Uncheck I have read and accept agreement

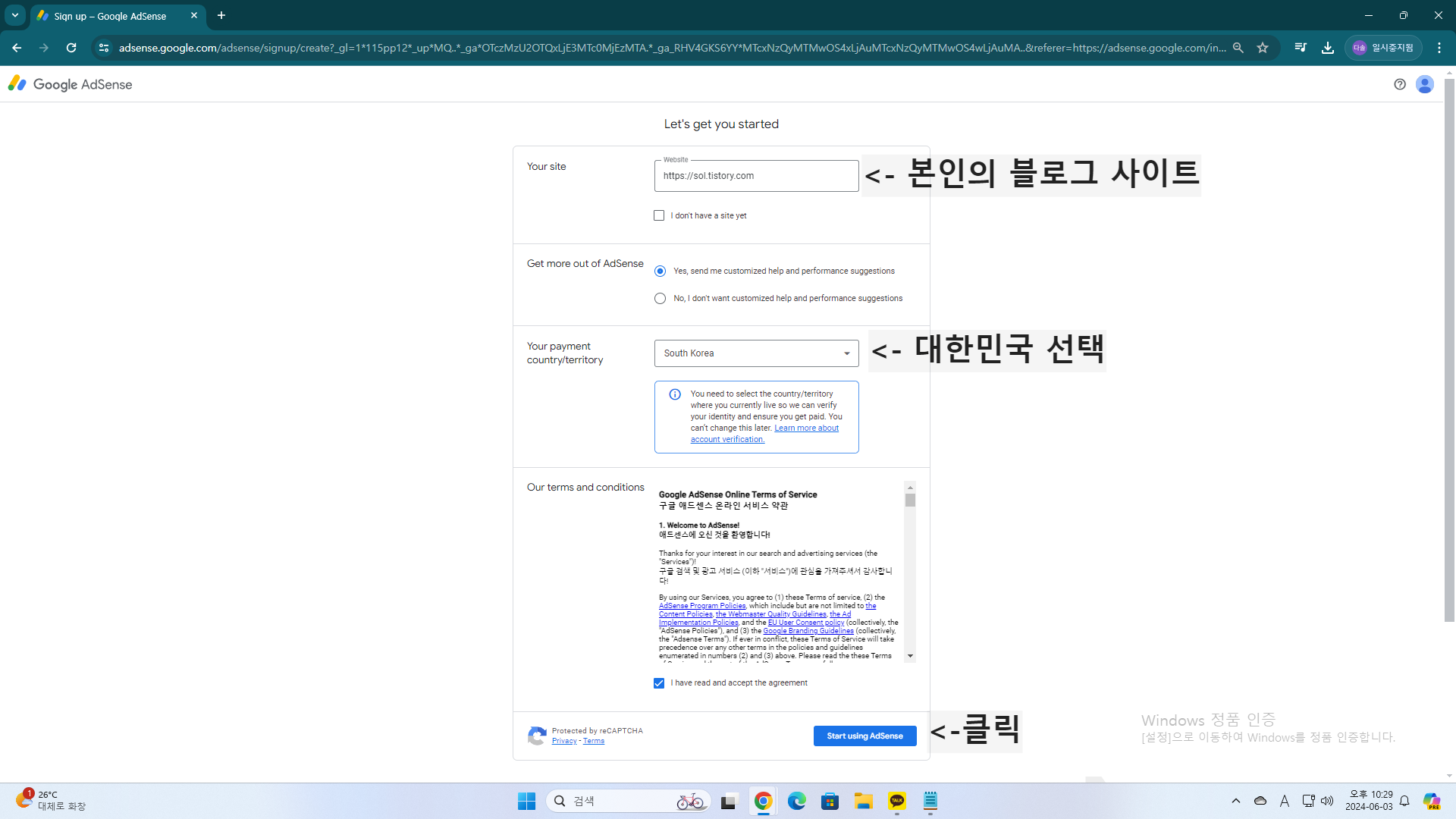tap(659, 683)
